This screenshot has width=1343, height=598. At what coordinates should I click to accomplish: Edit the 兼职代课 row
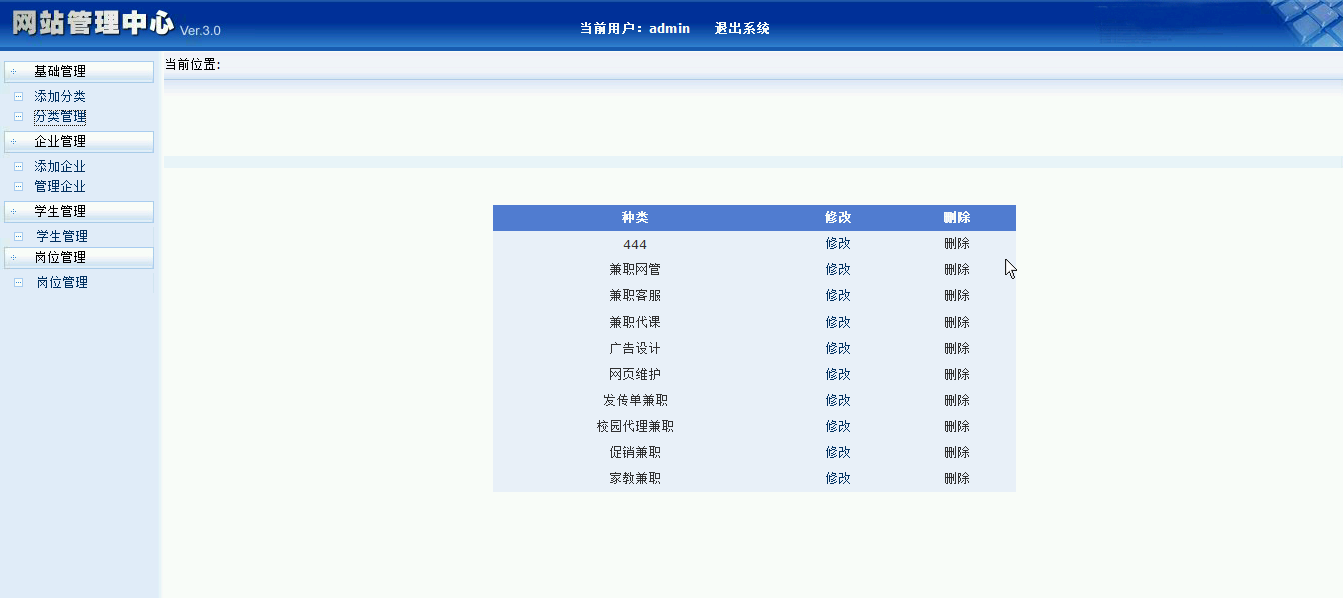click(838, 322)
